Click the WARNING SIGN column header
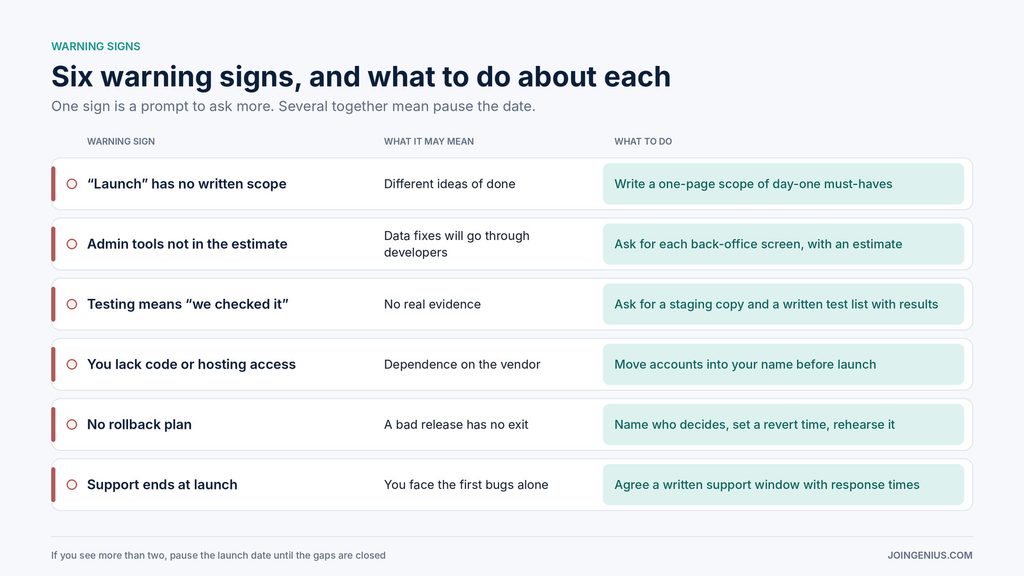1024x576 pixels. click(x=121, y=141)
